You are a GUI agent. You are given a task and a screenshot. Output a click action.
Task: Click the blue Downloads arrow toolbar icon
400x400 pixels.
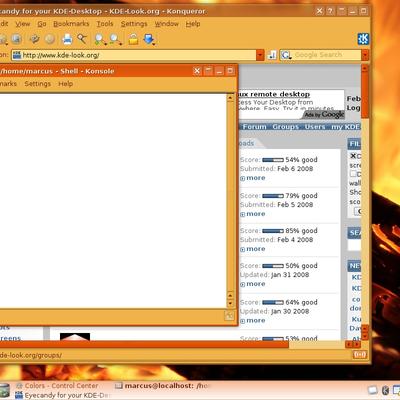[149, 39]
